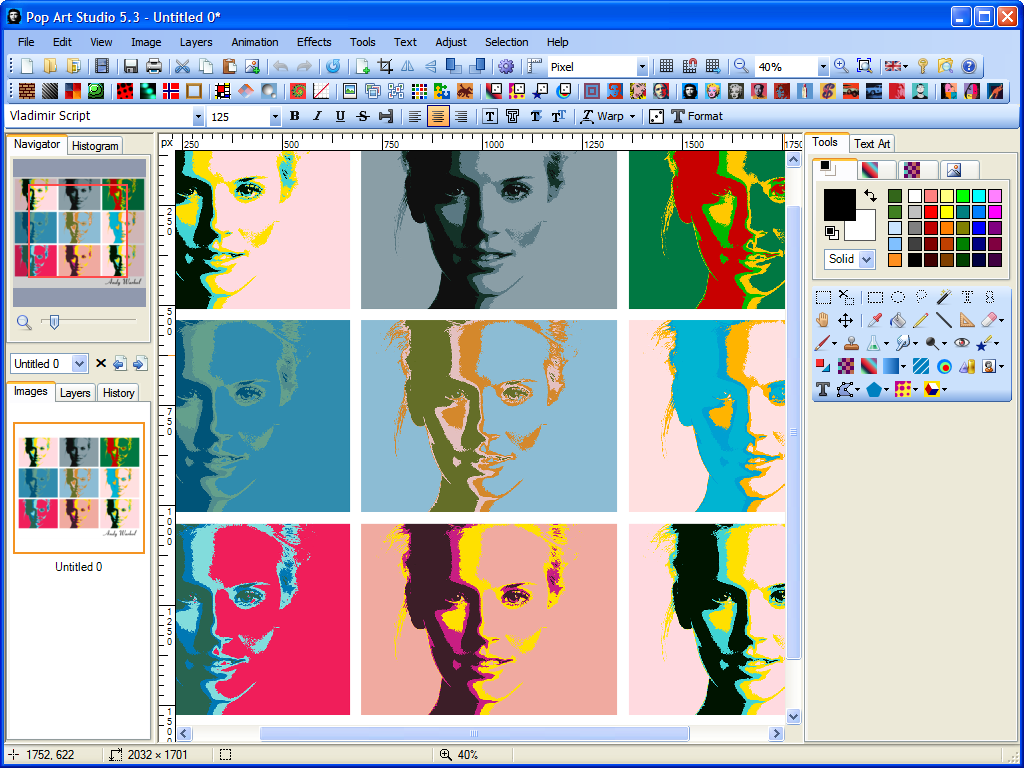Screen dimensions: 1024x768
Task: Set text alignment to center
Action: coord(438,116)
